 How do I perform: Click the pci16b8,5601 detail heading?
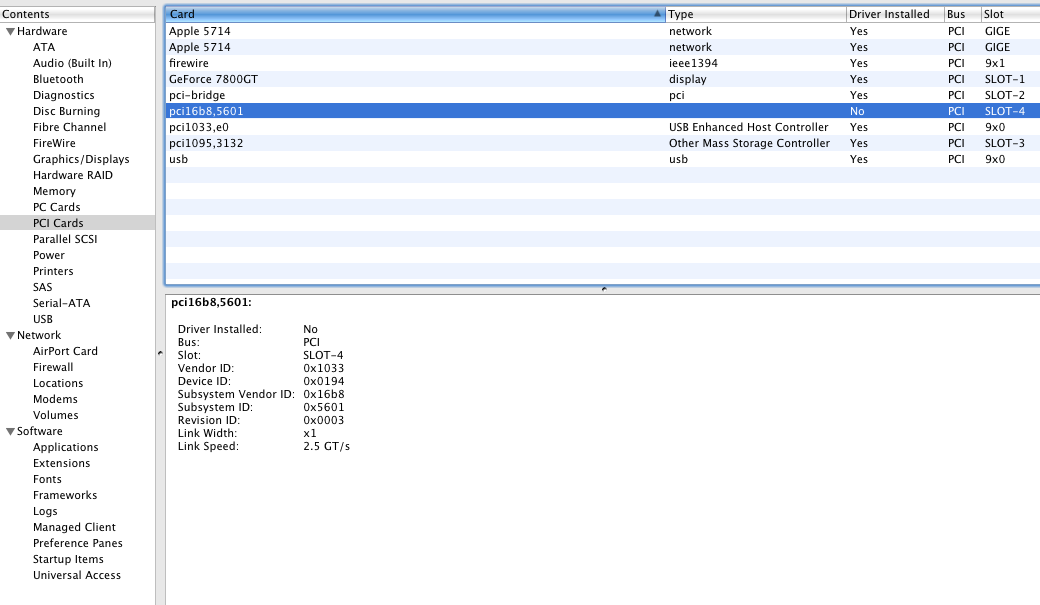pyautogui.click(x=211, y=302)
